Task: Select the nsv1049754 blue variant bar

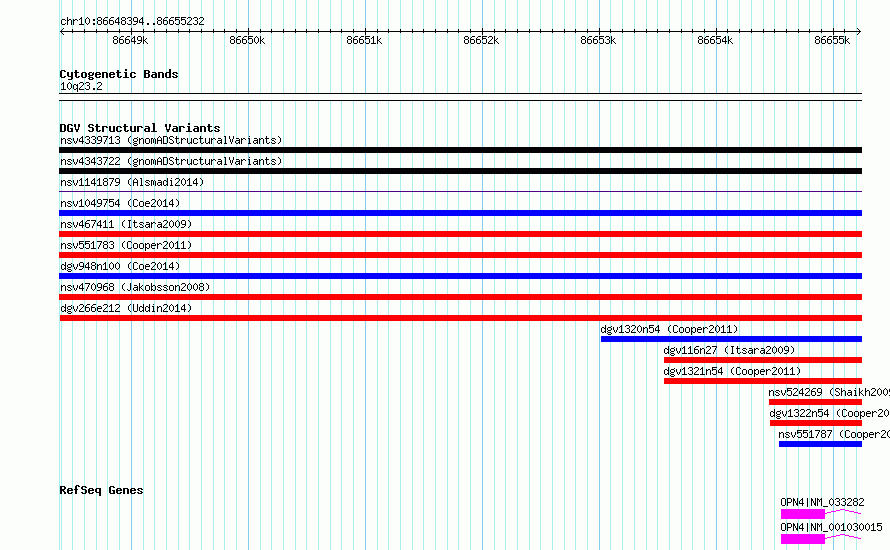Action: click(460, 213)
